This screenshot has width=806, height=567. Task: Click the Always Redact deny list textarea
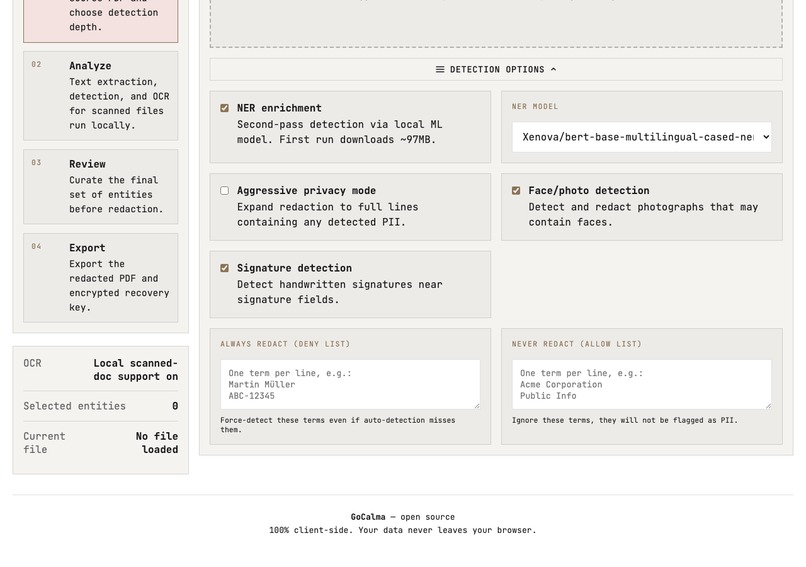coord(350,385)
